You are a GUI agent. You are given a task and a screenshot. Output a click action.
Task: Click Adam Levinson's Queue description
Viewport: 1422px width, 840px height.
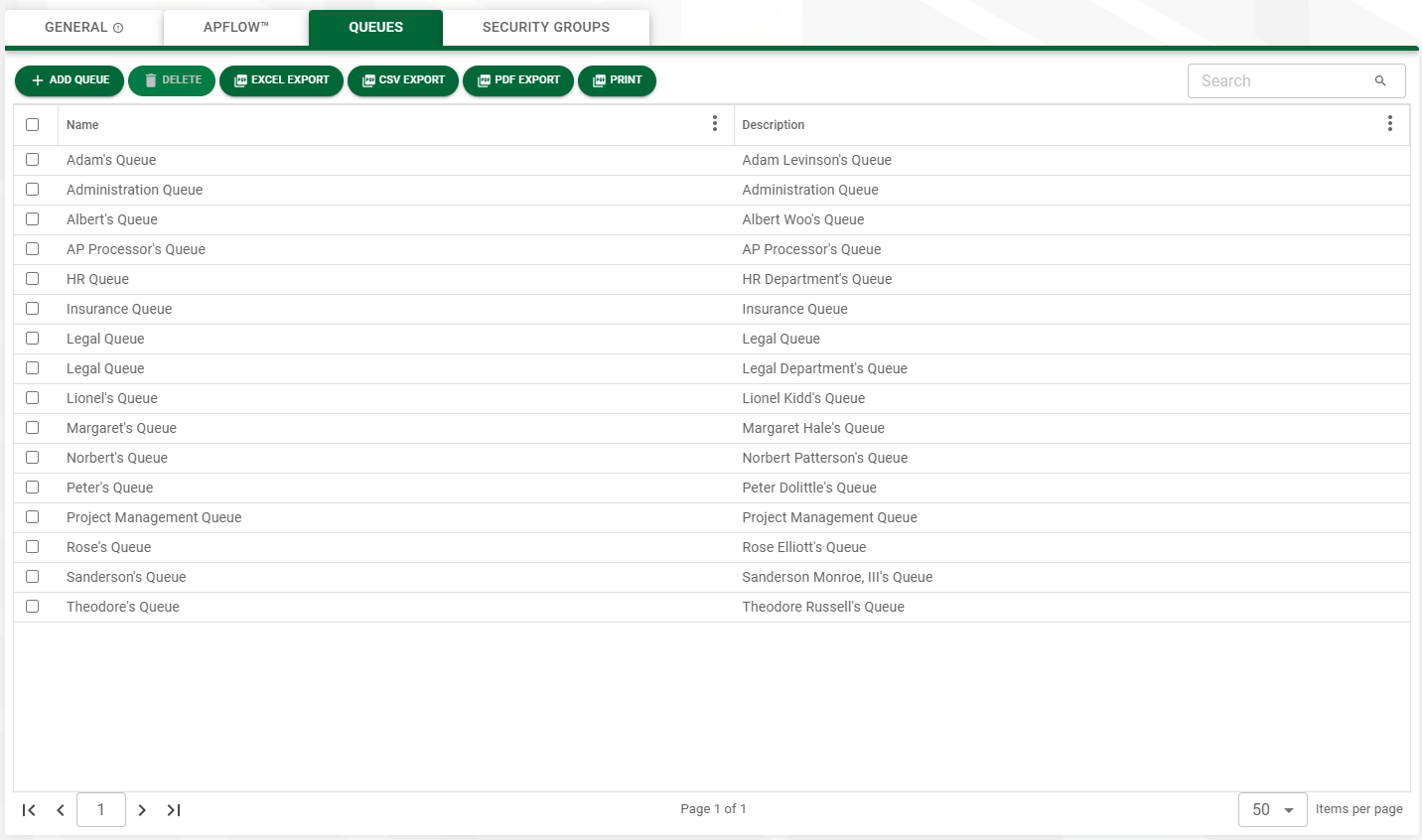click(816, 160)
